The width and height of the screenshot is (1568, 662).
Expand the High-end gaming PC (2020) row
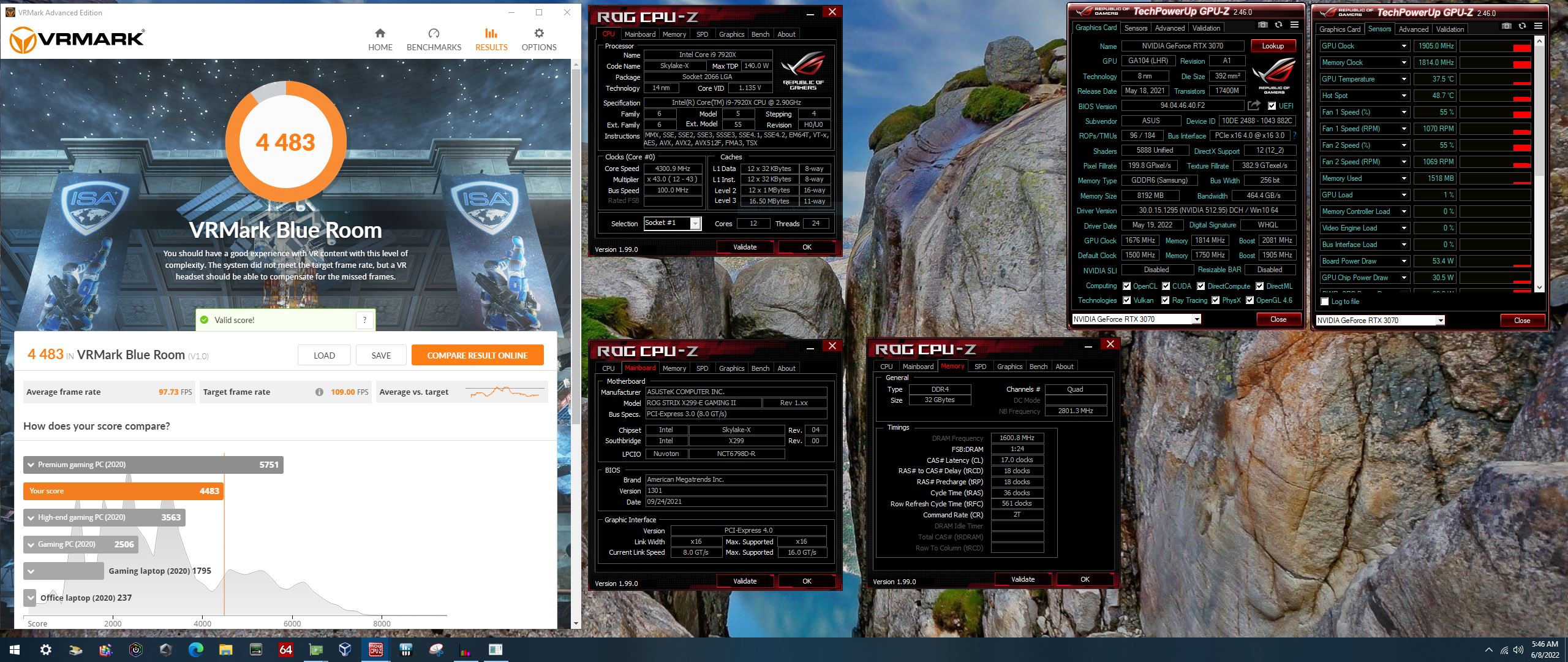point(31,517)
